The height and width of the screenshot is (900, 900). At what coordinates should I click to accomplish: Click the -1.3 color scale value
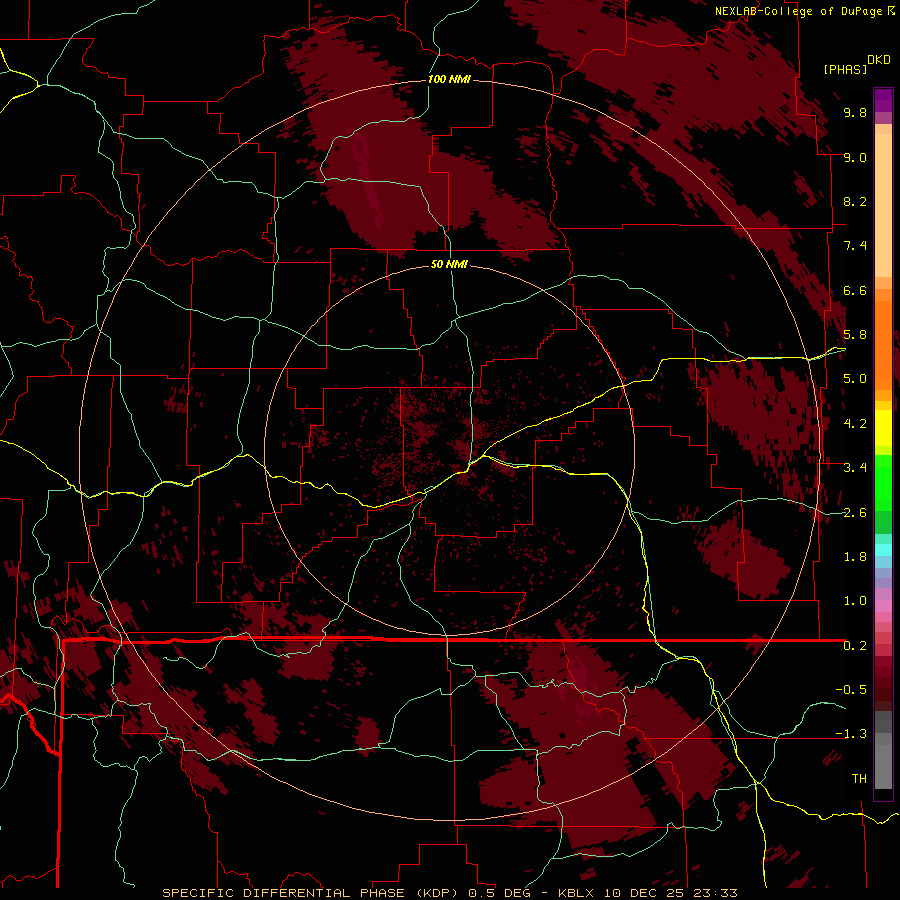(x=851, y=734)
